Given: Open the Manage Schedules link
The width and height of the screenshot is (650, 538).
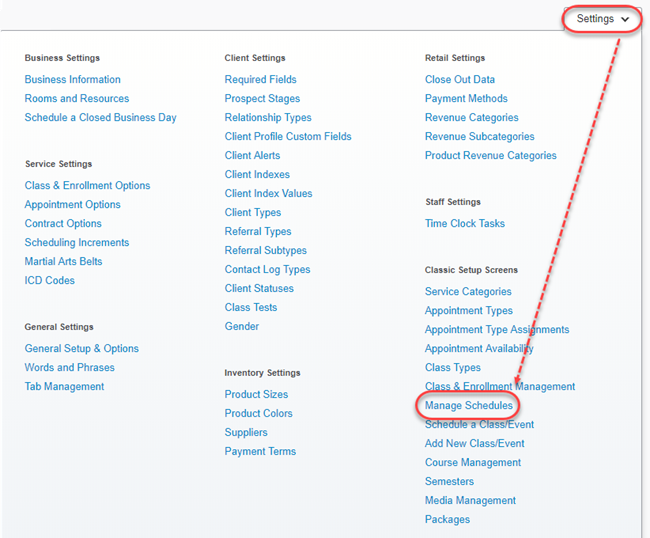Looking at the screenshot, I should pyautogui.click(x=468, y=406).
